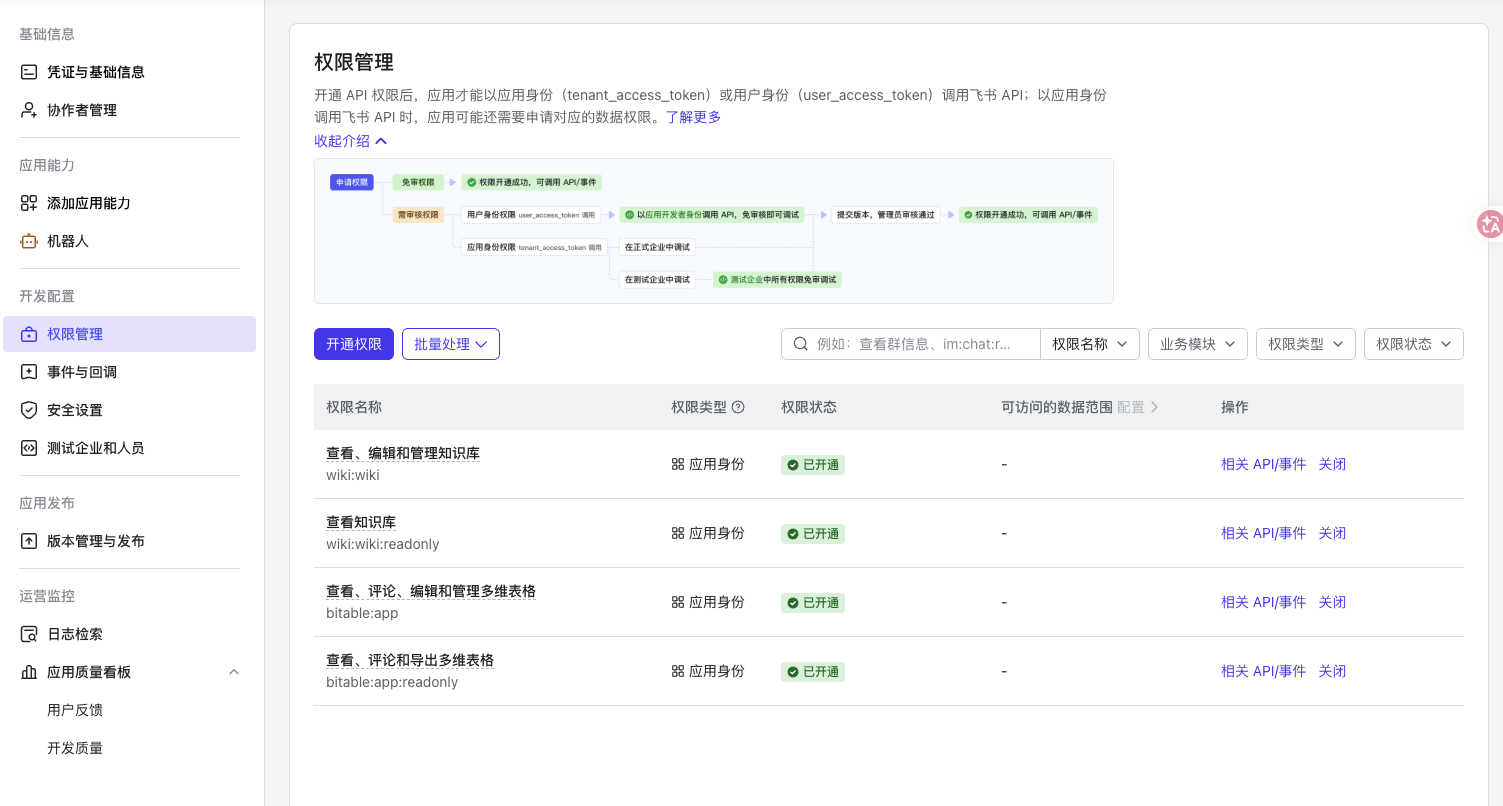
Task: Click 已开通 status in the wiki:wiki row
Action: (813, 464)
